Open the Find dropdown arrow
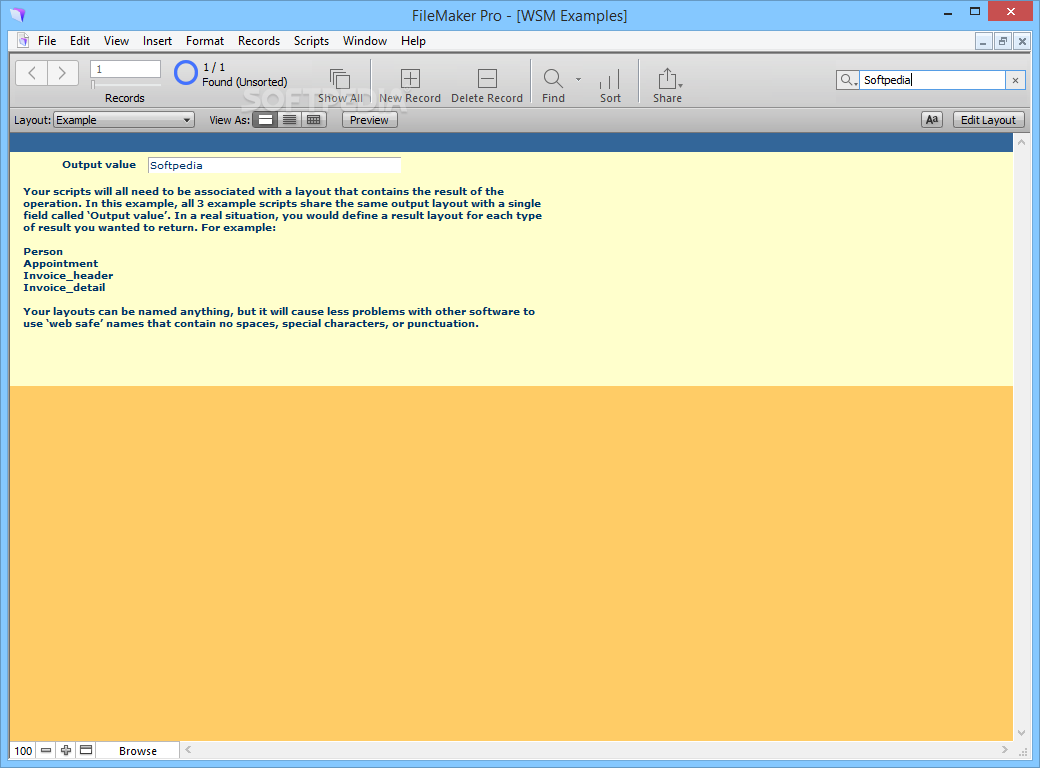Screen dimensions: 1040x768 578,79
